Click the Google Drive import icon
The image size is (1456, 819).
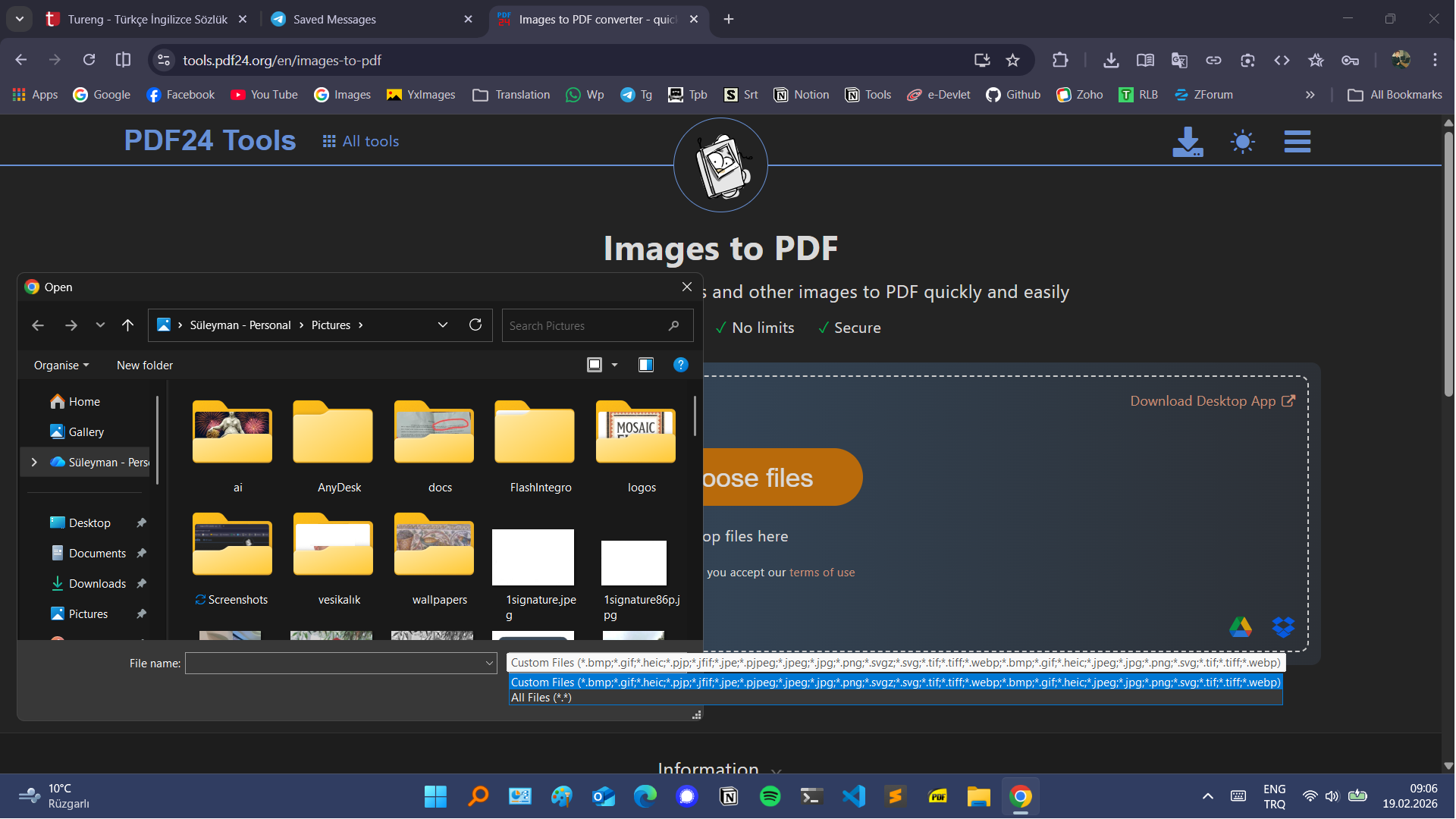tap(1241, 627)
